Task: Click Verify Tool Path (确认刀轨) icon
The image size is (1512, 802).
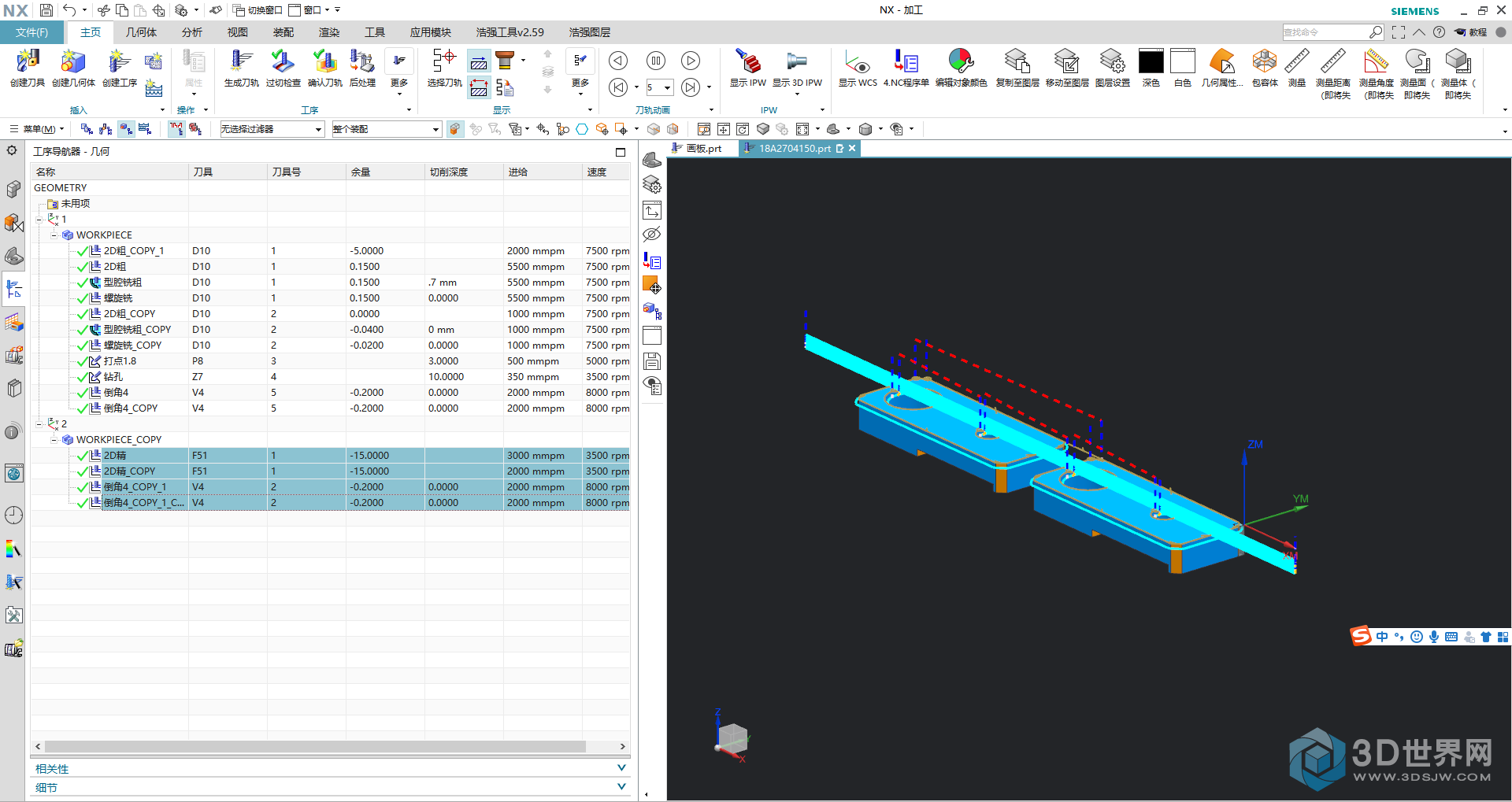Action: (324, 61)
